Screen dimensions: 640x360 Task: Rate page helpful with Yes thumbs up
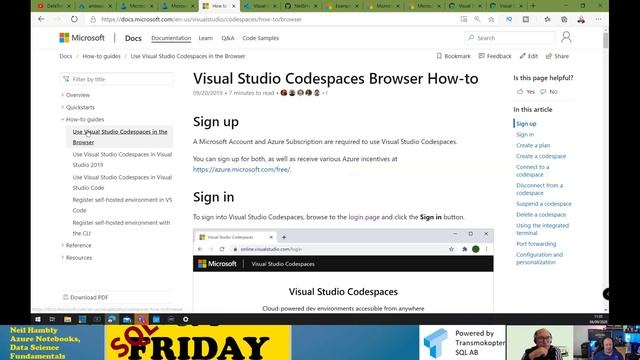pyautogui.click(x=526, y=92)
